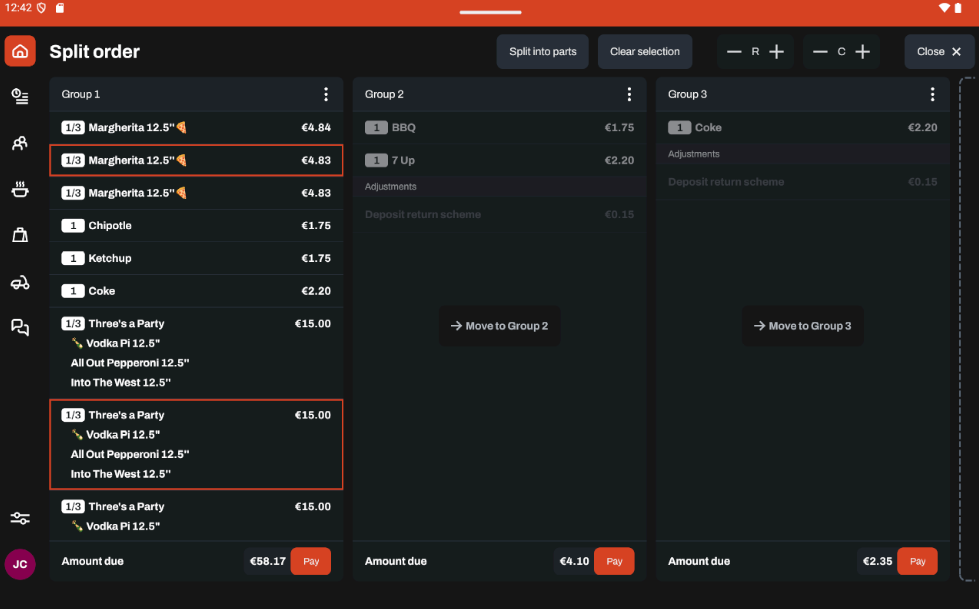Decrease the C count with minus
979x609 pixels.
(x=820, y=52)
